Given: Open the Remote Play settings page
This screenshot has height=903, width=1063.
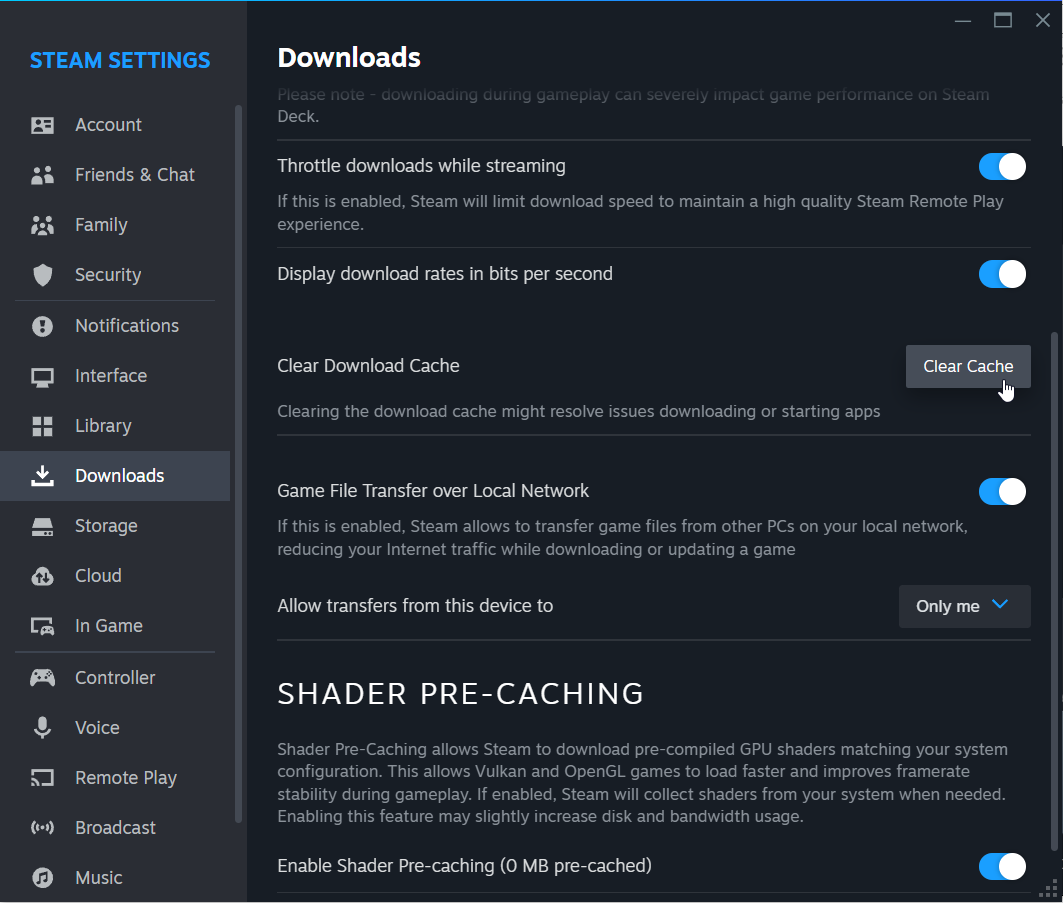Looking at the screenshot, I should 126,777.
